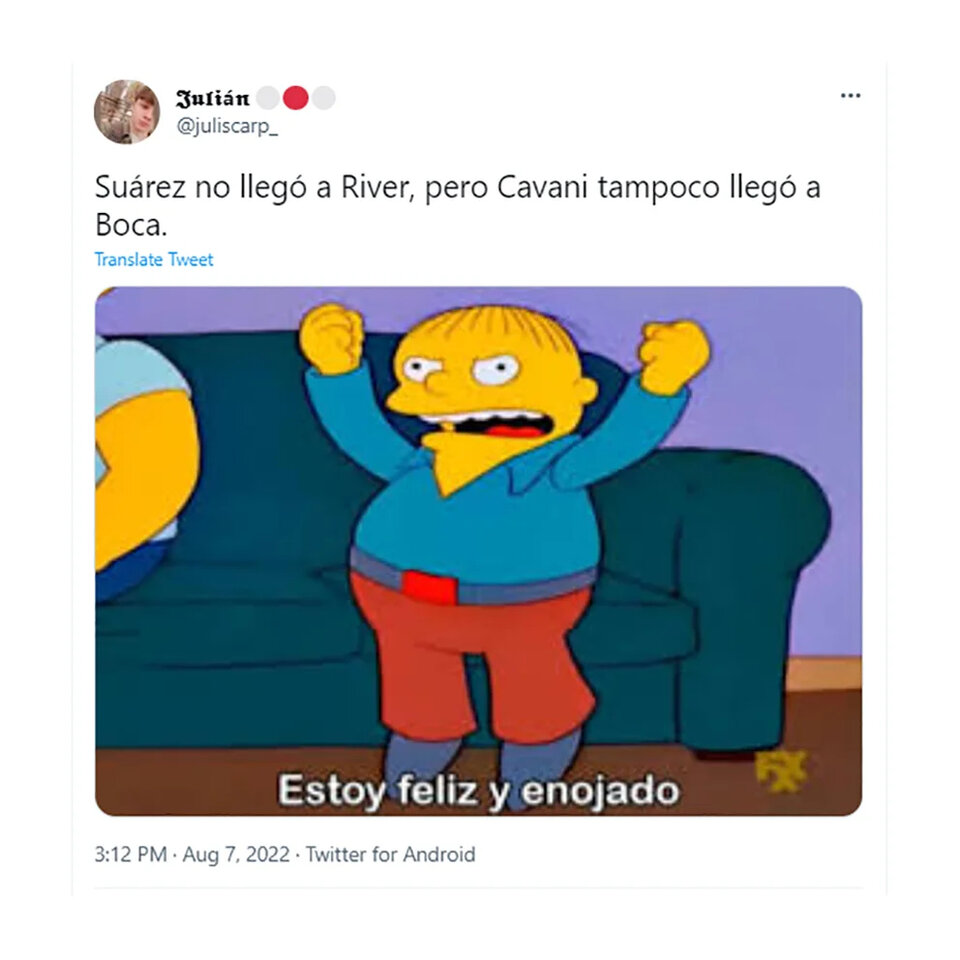This screenshot has height=960, width=960.
Task: Open Julián's round profile avatar
Action: click(x=127, y=111)
